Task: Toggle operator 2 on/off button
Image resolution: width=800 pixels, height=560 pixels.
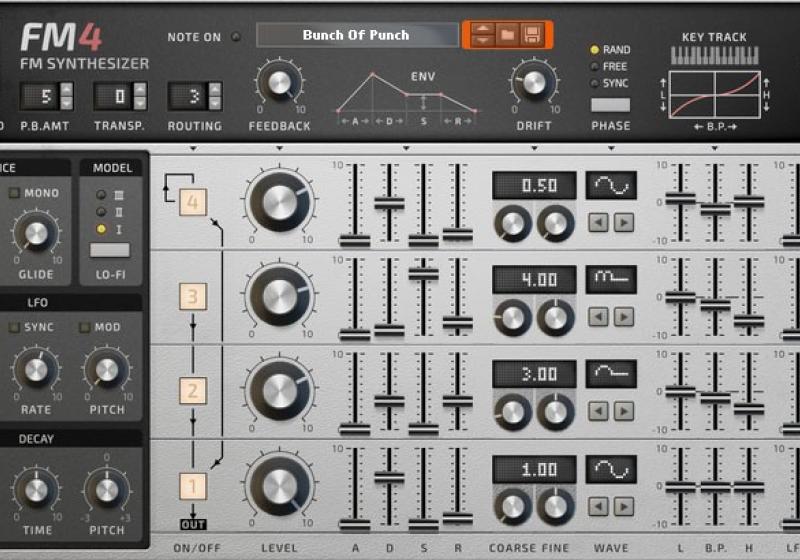Action: pos(192,390)
